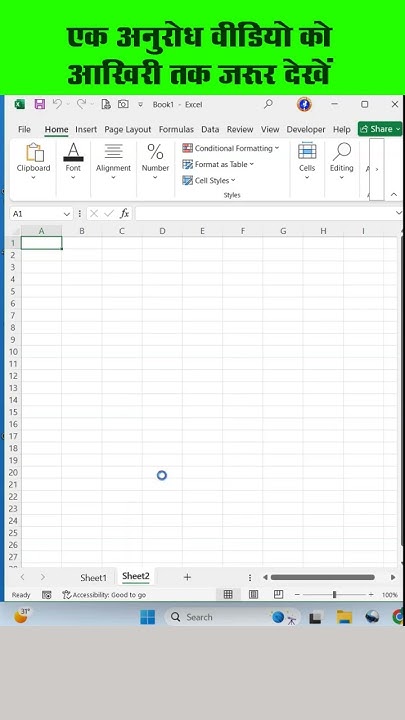The image size is (405, 720).
Task: Expand the Cells group
Action: click(x=307, y=161)
